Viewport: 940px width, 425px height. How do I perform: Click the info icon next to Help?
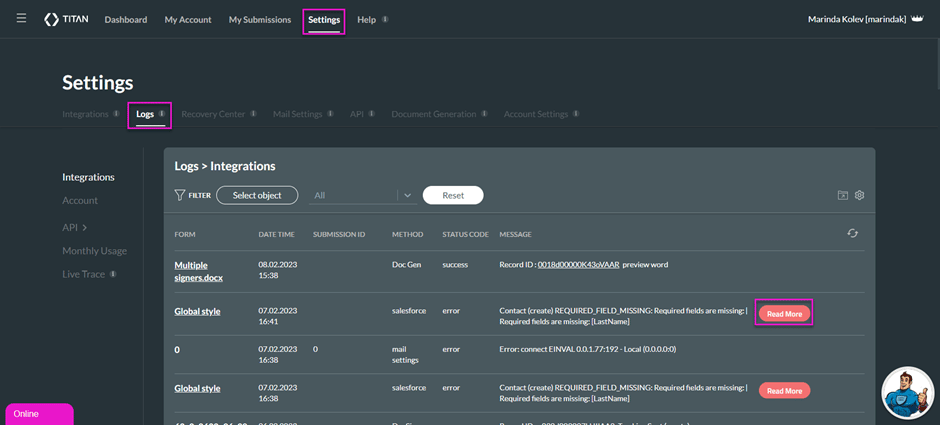[386, 20]
